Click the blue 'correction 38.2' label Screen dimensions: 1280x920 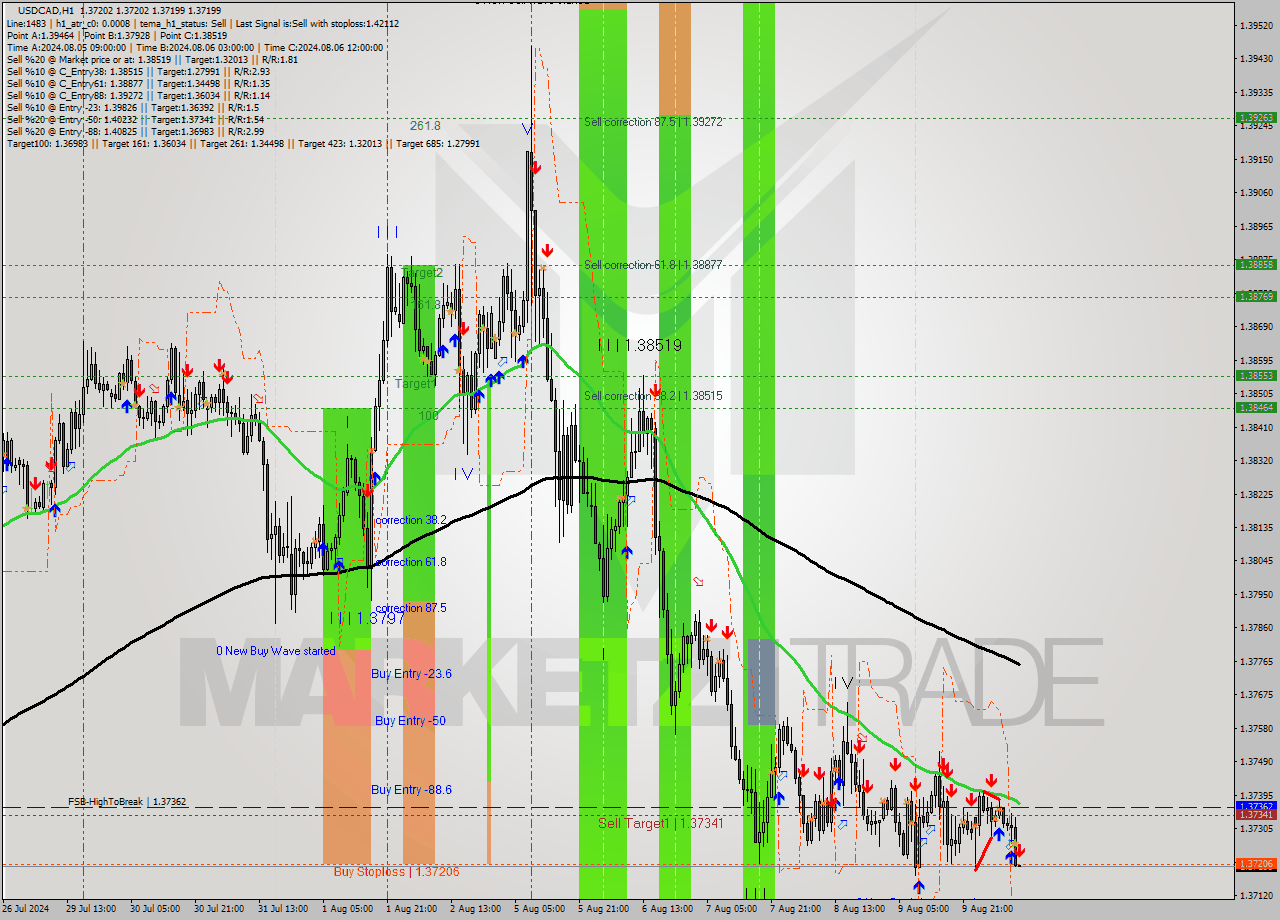point(410,520)
